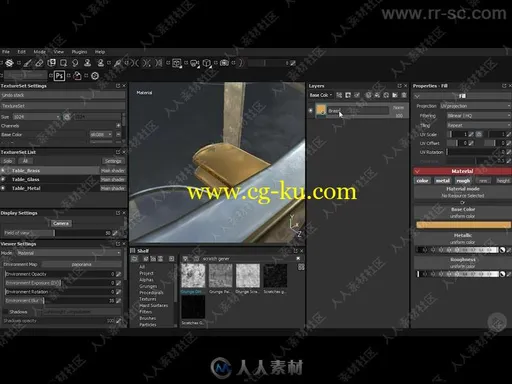Click the shelf filter funnel icon

186,258
